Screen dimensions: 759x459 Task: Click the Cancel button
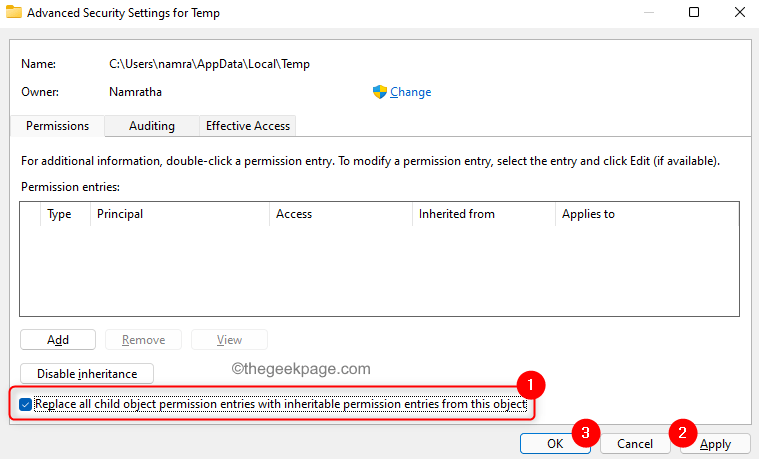(635, 444)
